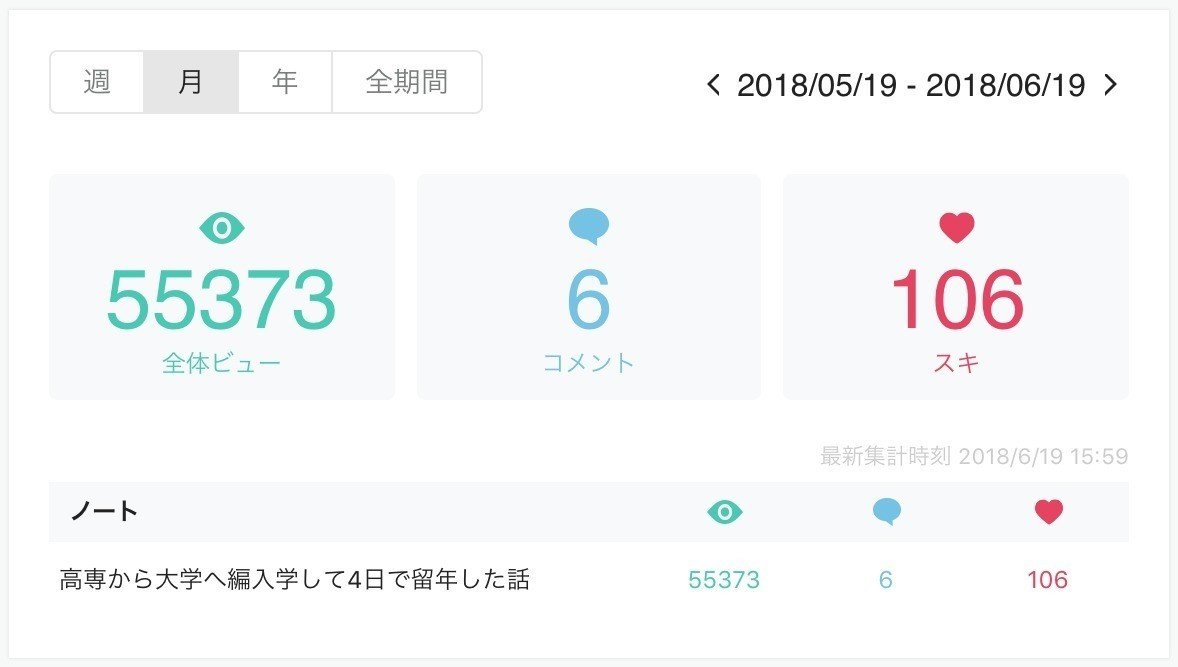Select the 月 period option

point(190,82)
